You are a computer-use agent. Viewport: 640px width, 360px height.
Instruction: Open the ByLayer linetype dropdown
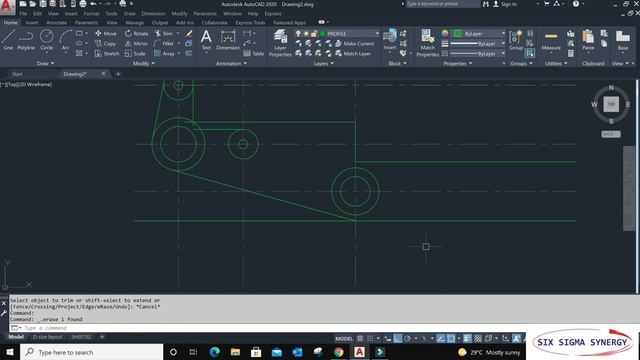click(x=503, y=53)
